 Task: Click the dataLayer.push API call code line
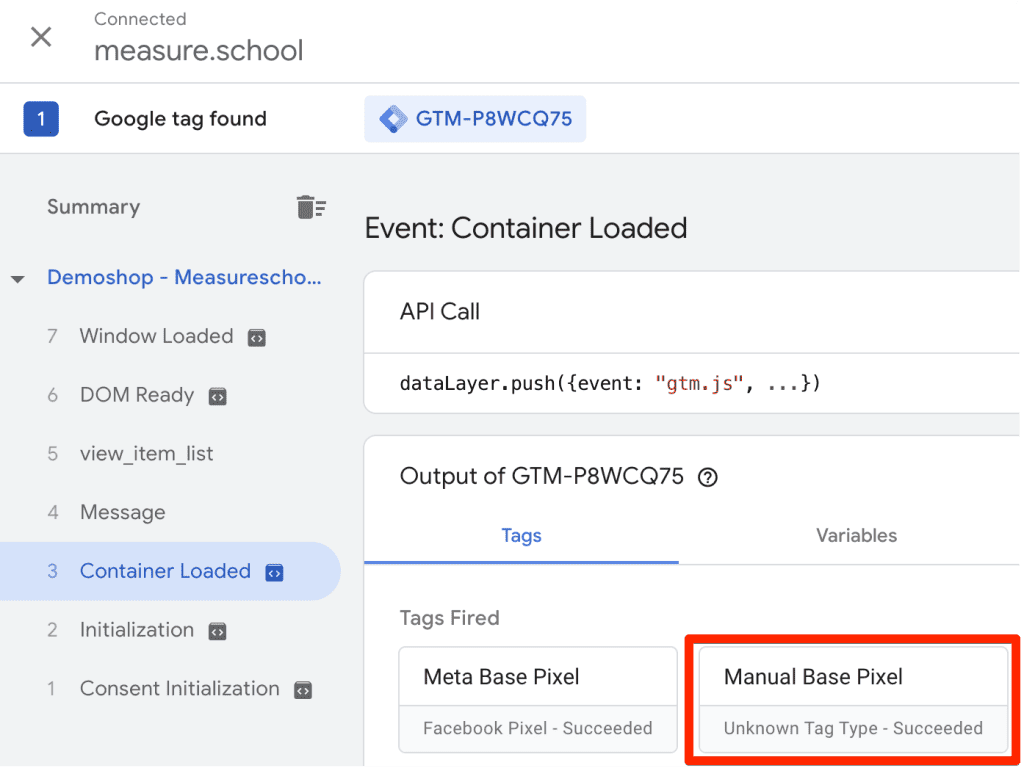pos(610,383)
